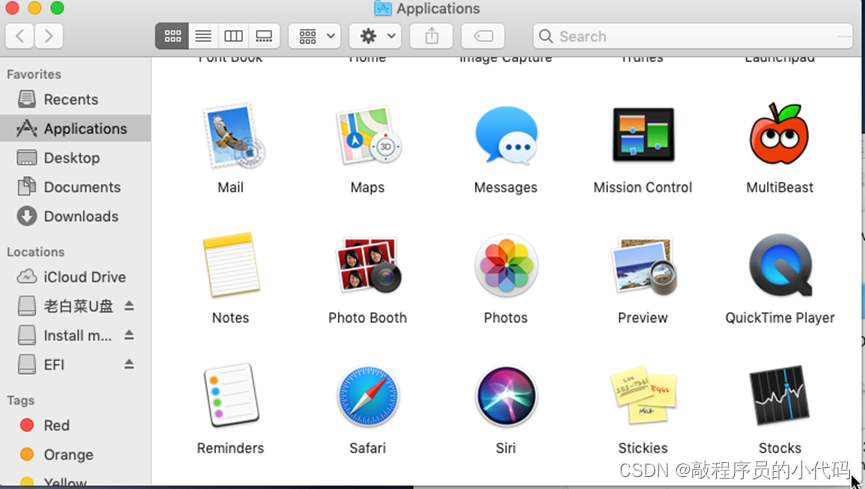The image size is (865, 489).
Task: Click the Photo Booth label
Action: [x=368, y=318]
